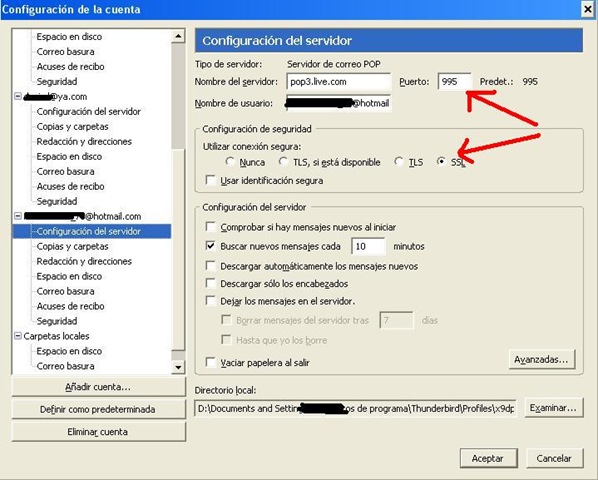Viewport: 598px width, 480px height.
Task: Click the Puerto input field
Action: [x=455, y=82]
